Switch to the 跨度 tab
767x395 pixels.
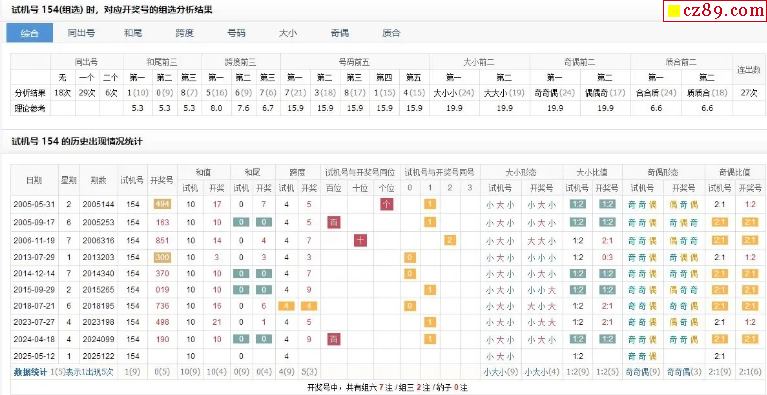coord(184,33)
